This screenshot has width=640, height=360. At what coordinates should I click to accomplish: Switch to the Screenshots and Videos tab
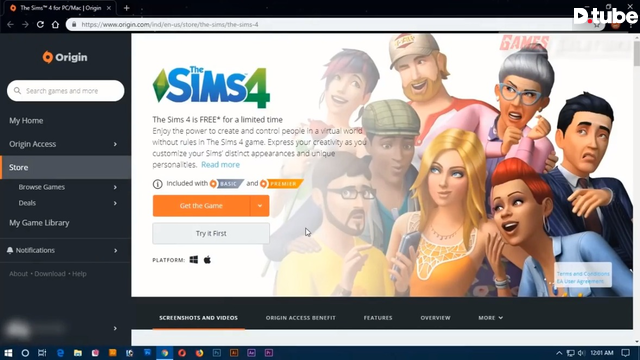pos(198,318)
